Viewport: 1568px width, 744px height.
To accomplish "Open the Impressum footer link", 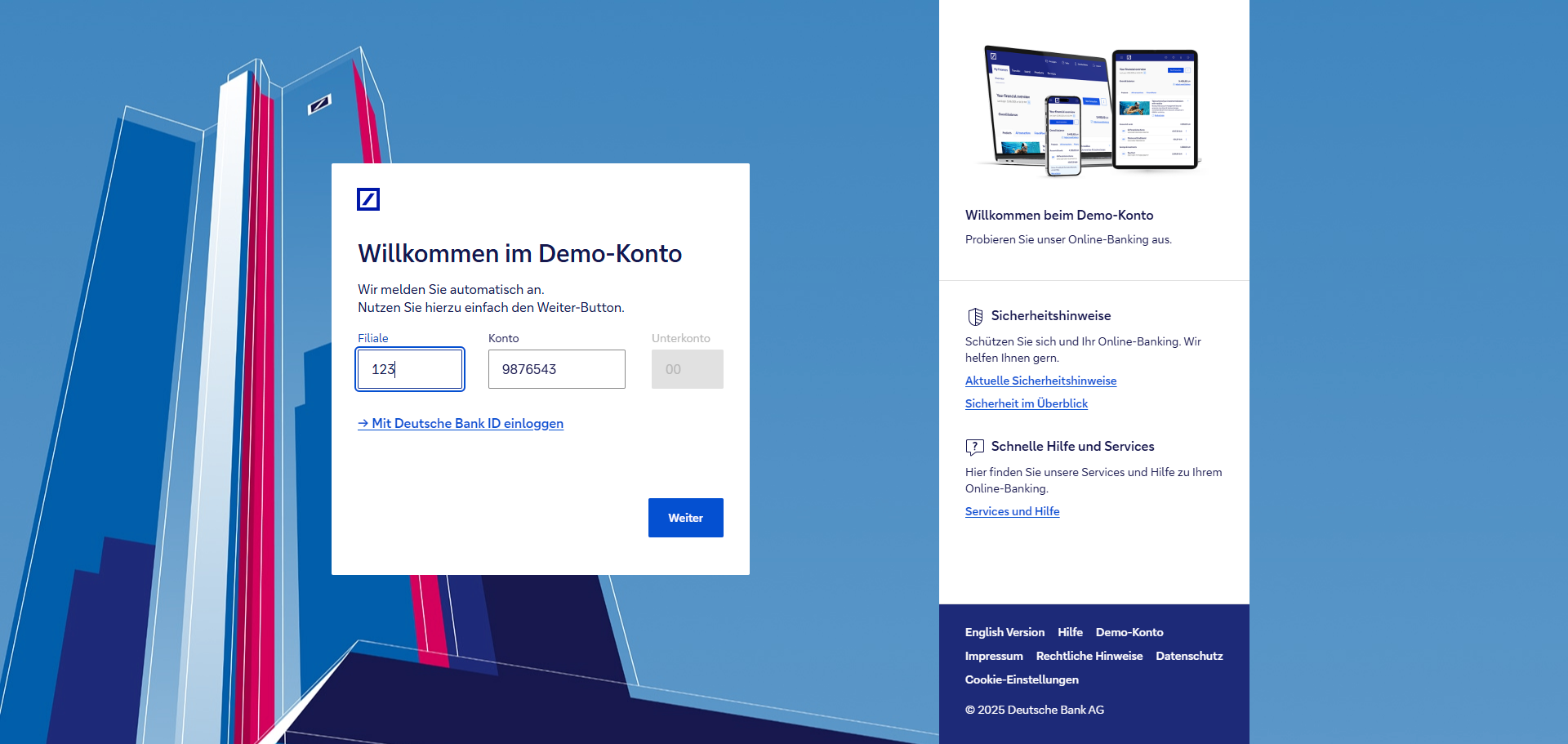I will click(x=994, y=656).
